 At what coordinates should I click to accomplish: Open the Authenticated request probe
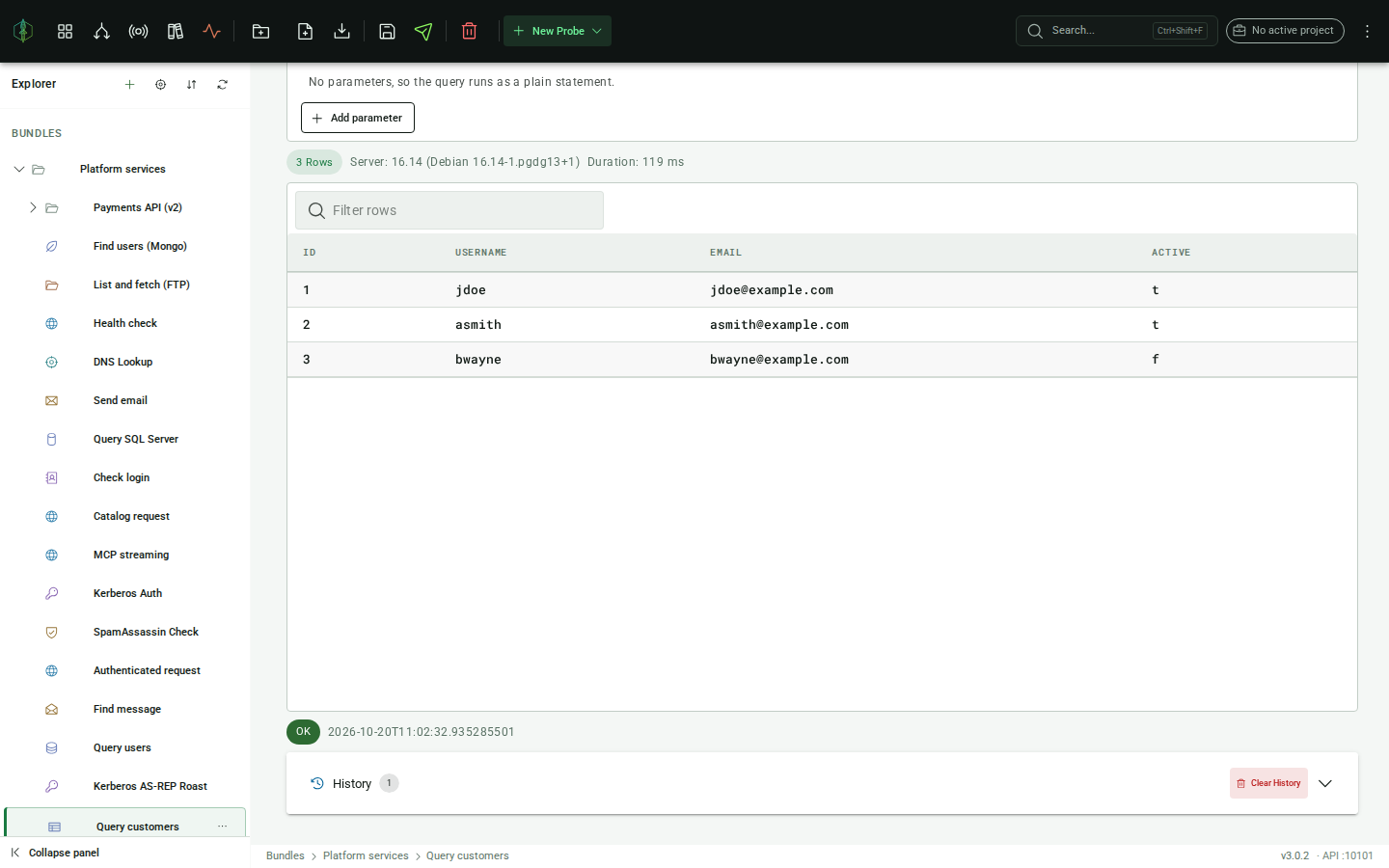pos(147,670)
